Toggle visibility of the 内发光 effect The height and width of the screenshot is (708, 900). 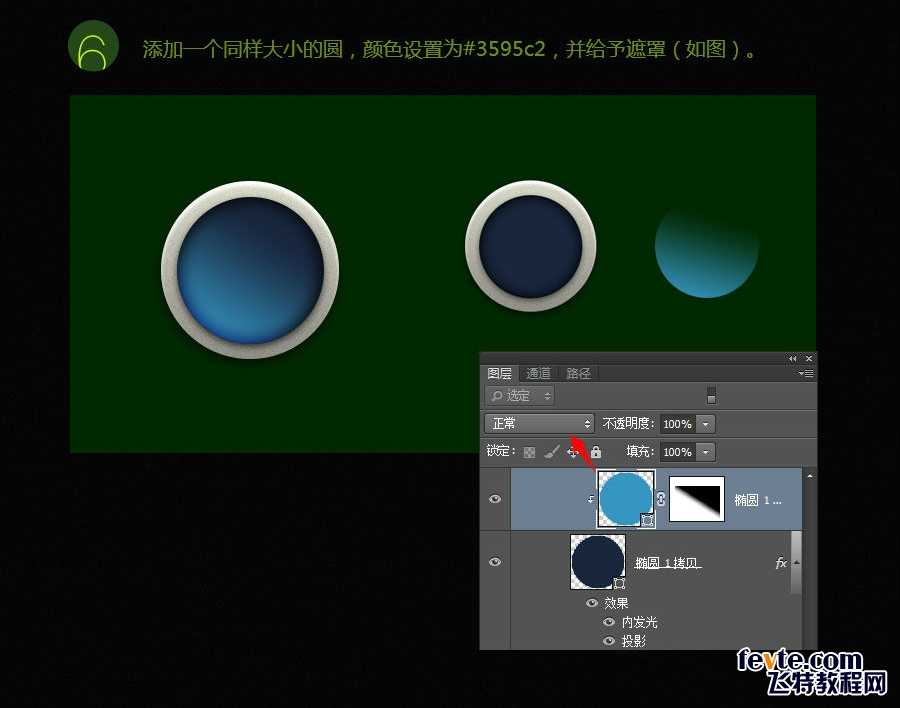608,622
